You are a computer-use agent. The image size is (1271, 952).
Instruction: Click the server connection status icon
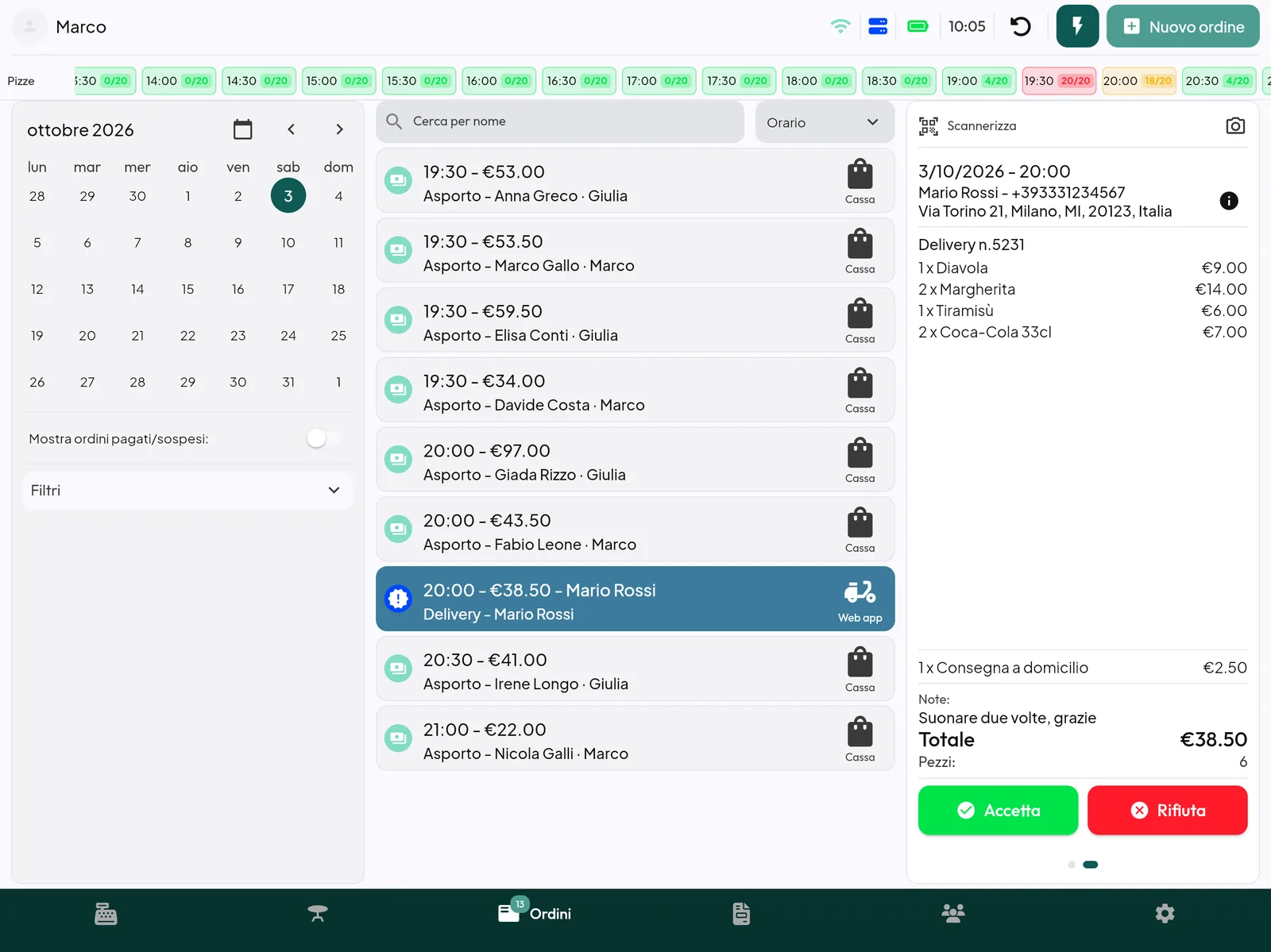pos(878,26)
